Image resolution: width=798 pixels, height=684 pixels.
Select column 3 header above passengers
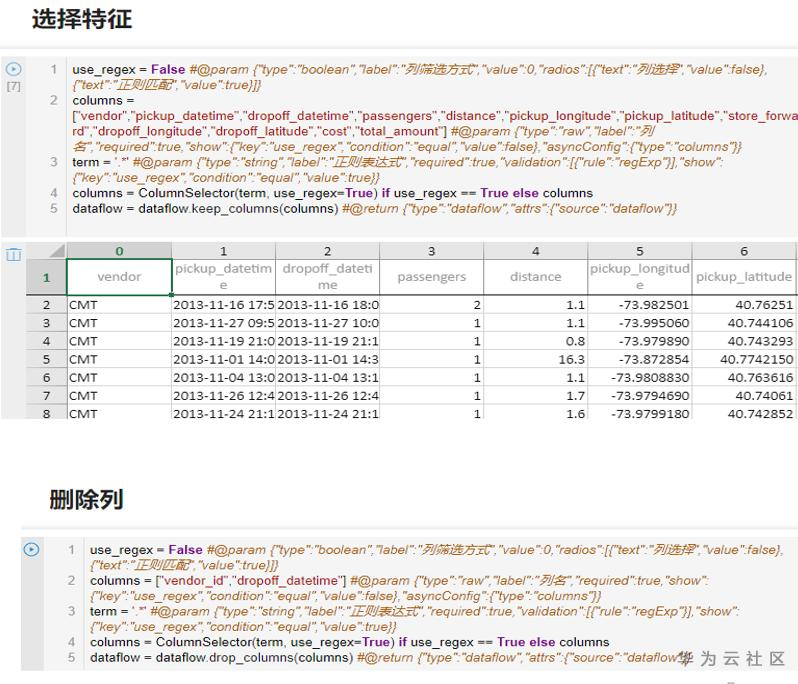click(x=432, y=251)
